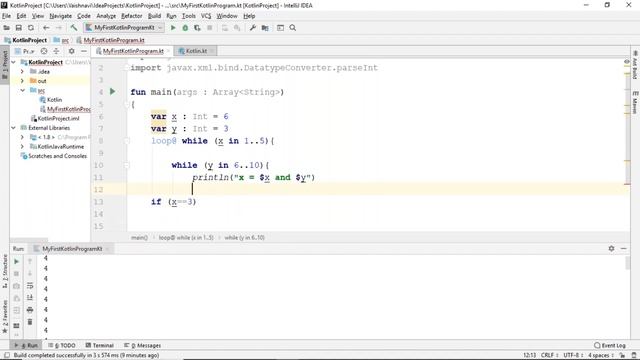Build project with the hammer icon
This screenshot has width=640, height=360.
tap(74, 28)
